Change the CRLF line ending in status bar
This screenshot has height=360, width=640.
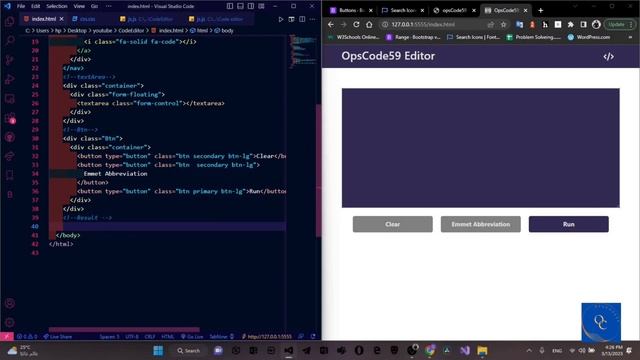coord(150,337)
